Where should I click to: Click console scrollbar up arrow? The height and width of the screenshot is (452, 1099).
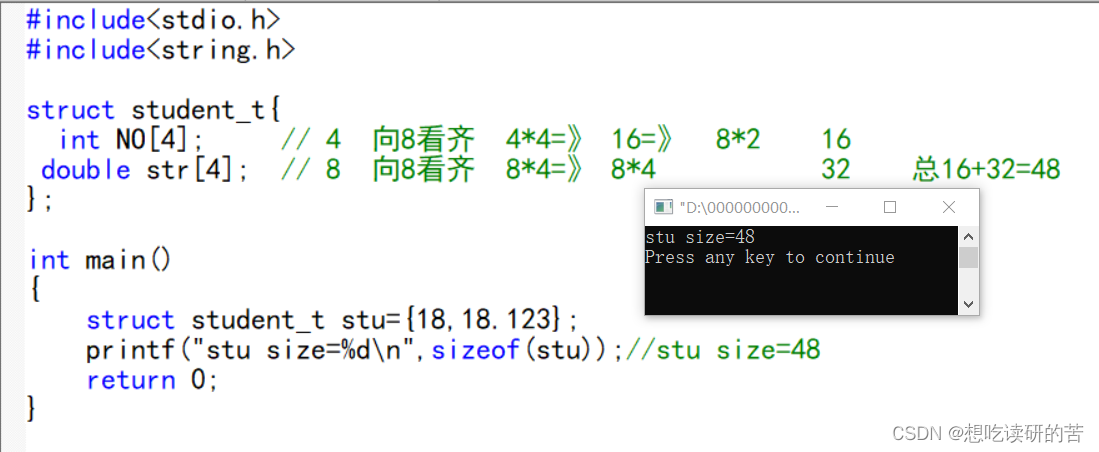click(x=968, y=237)
